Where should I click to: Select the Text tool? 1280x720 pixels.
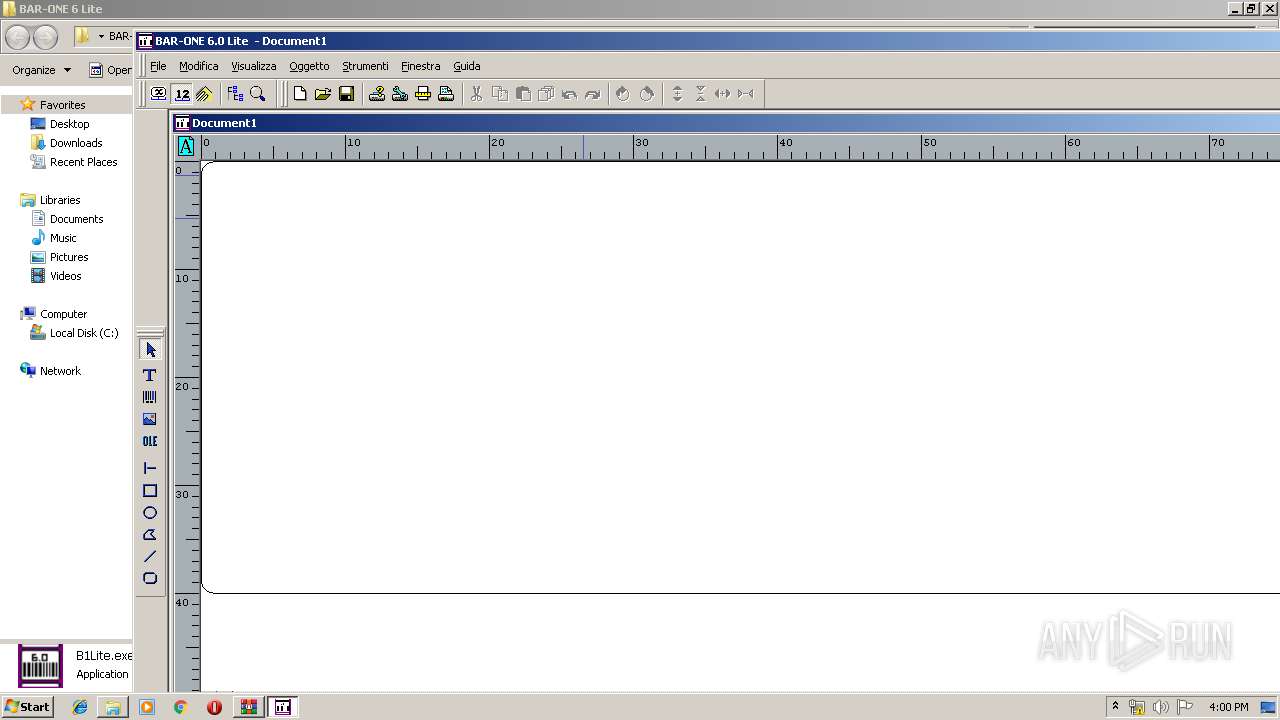(150, 375)
